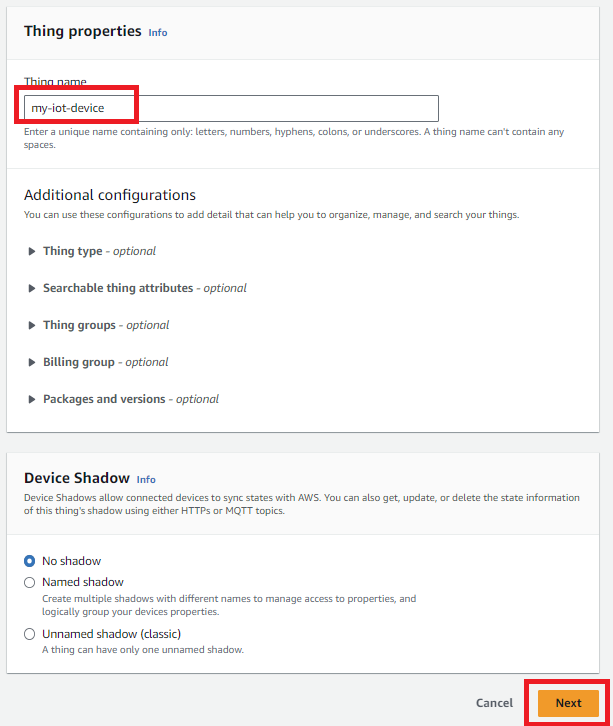The height and width of the screenshot is (726, 613).
Task: Click the Billing group arrow icon
Action: pyautogui.click(x=32, y=362)
